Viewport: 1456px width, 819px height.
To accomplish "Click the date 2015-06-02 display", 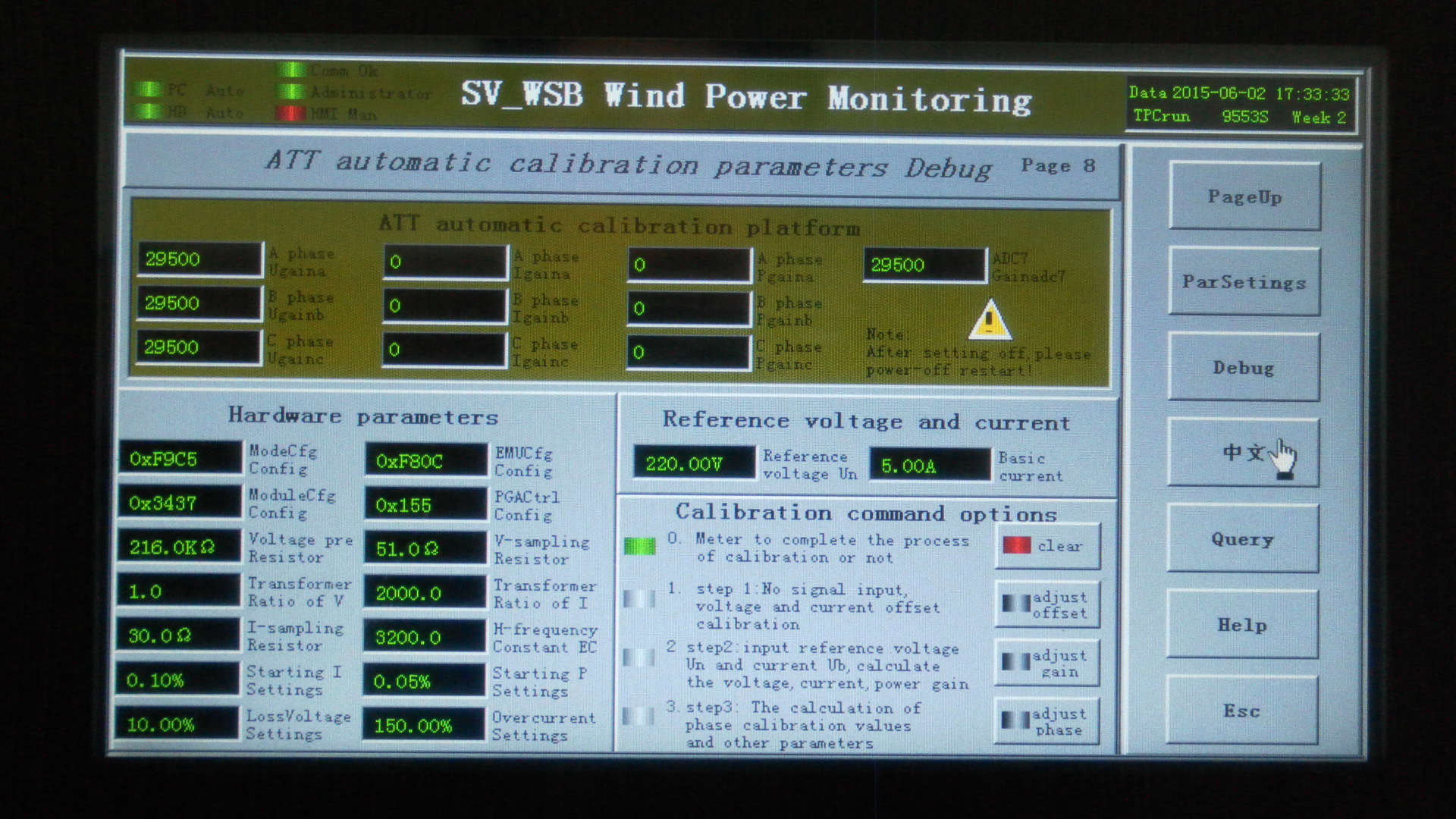I will pyautogui.click(x=1219, y=93).
